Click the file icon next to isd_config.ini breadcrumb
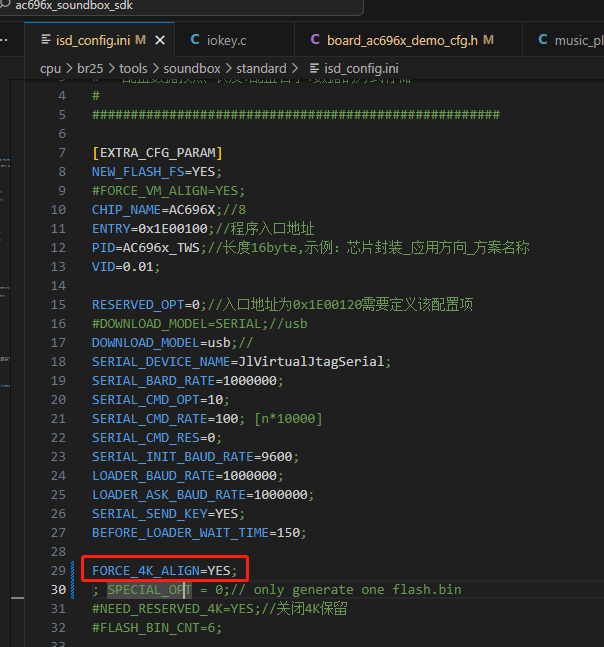The height and width of the screenshot is (647, 604). [314, 68]
